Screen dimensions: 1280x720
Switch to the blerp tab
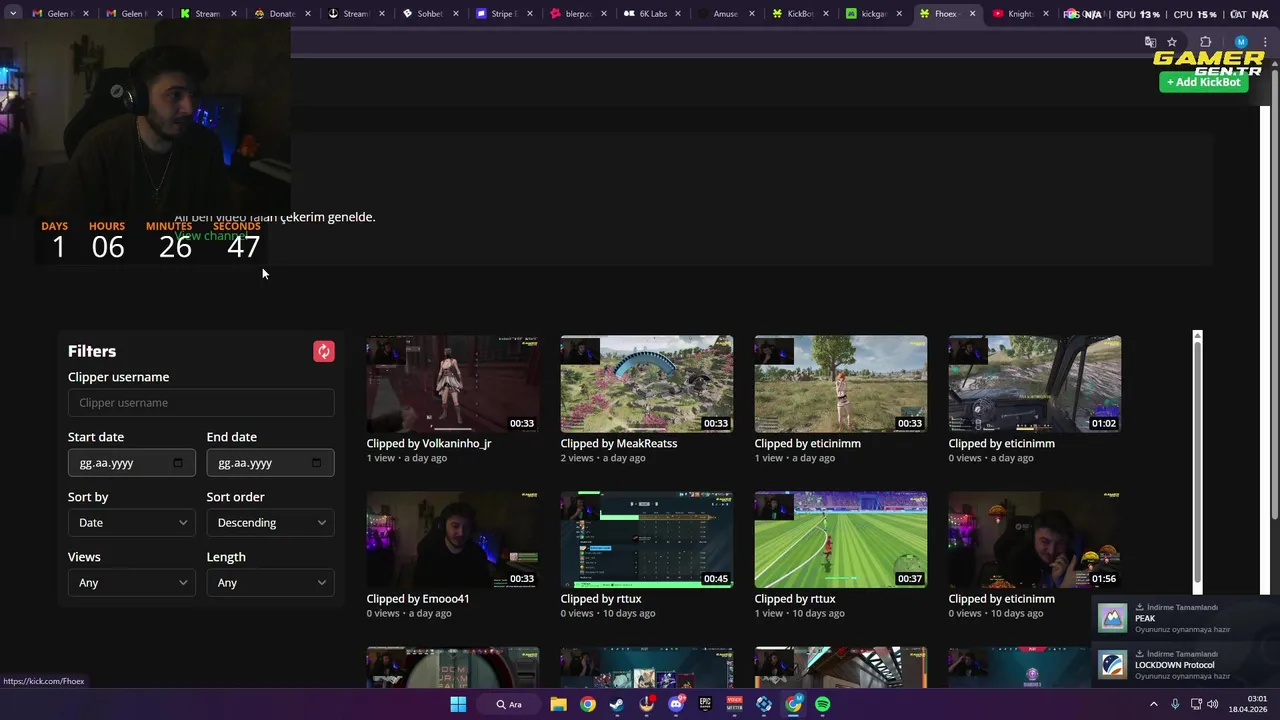[x=578, y=14]
